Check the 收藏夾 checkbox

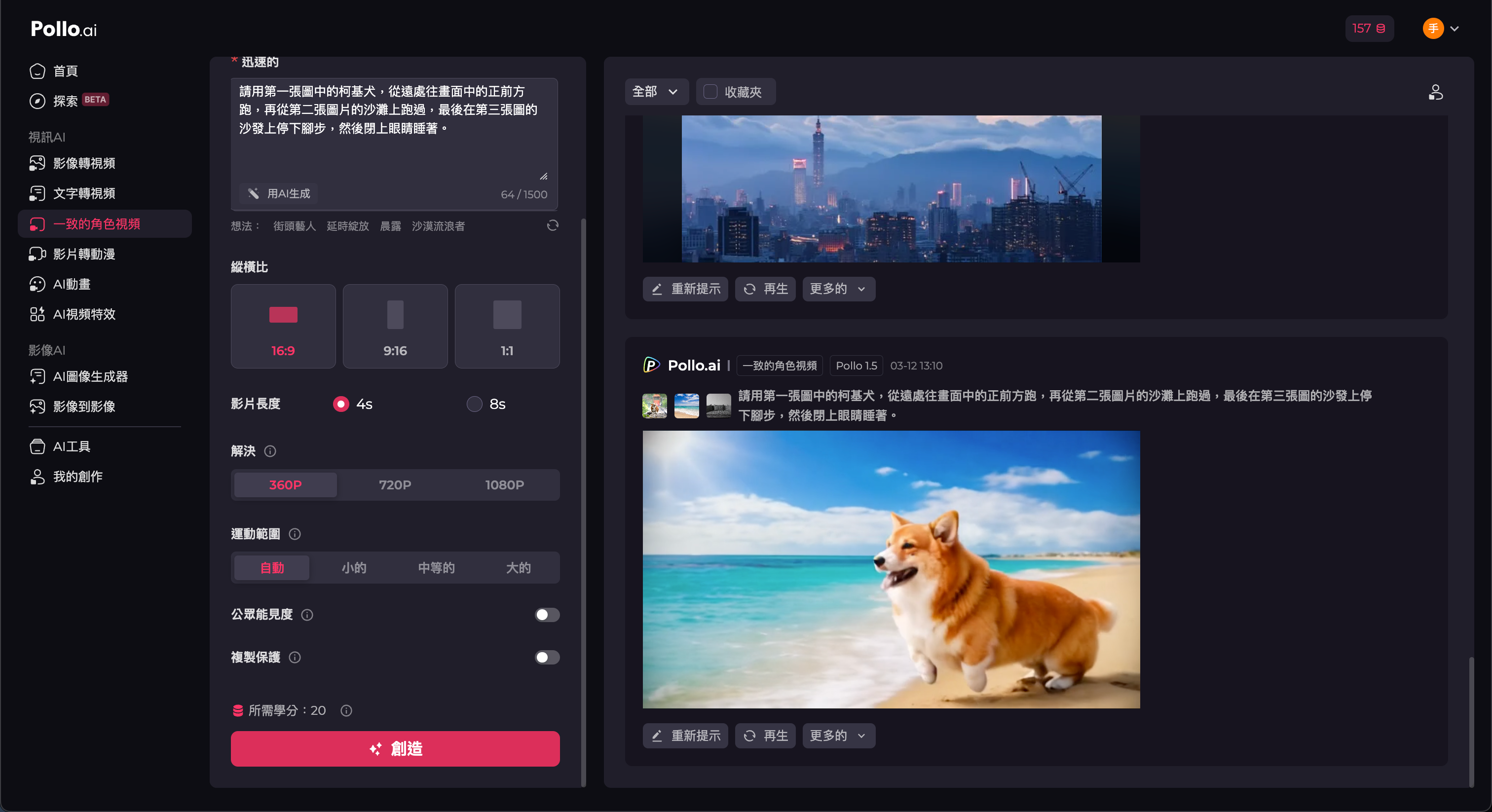point(710,91)
